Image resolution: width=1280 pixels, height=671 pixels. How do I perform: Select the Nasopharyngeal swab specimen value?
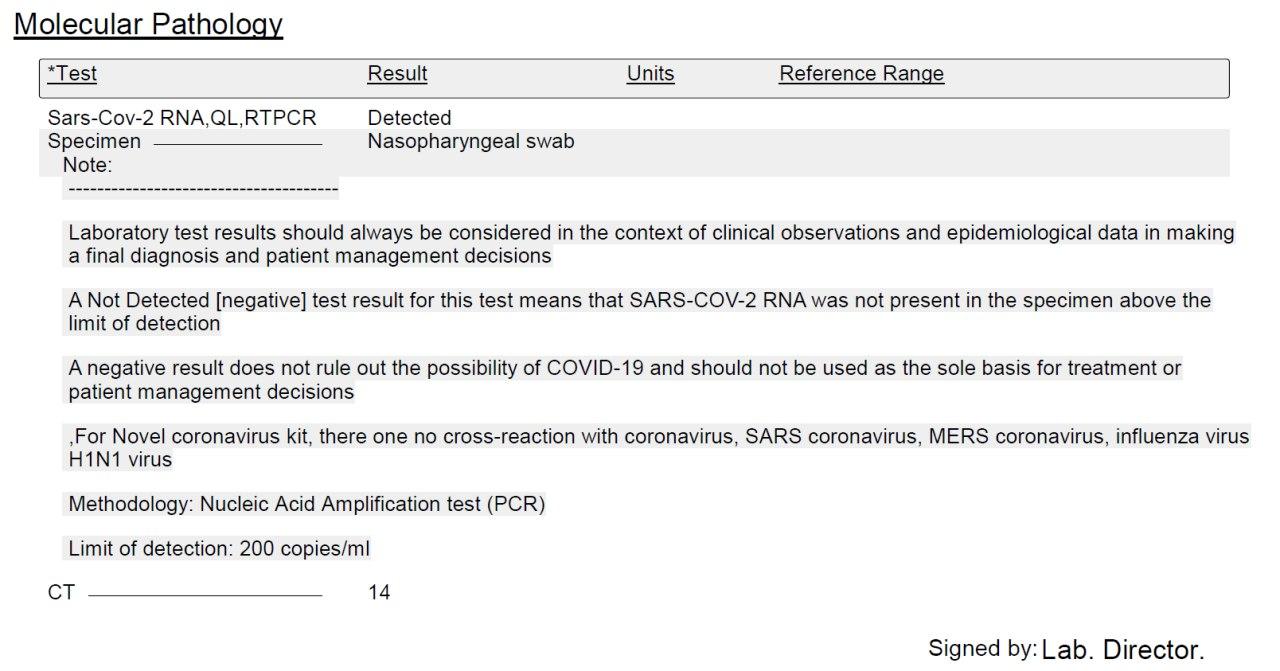point(471,142)
